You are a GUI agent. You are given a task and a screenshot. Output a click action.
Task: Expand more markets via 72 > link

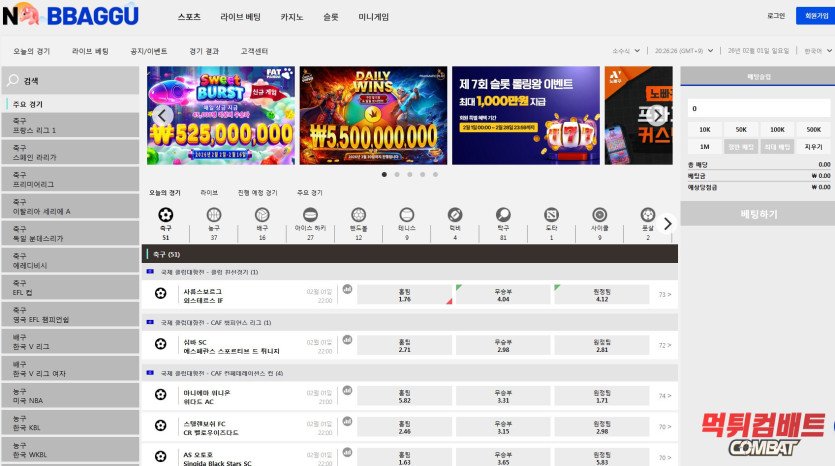click(x=665, y=345)
